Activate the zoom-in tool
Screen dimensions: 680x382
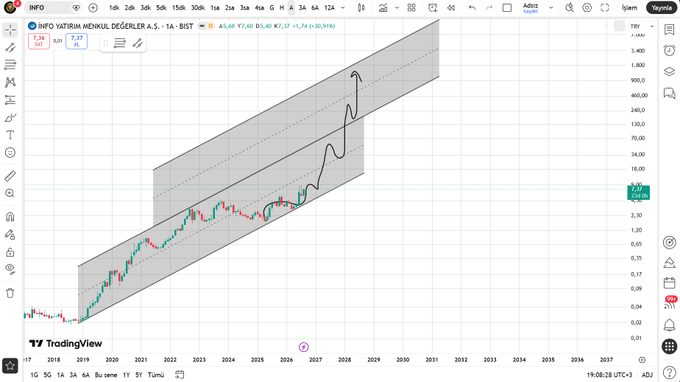pos(10,193)
